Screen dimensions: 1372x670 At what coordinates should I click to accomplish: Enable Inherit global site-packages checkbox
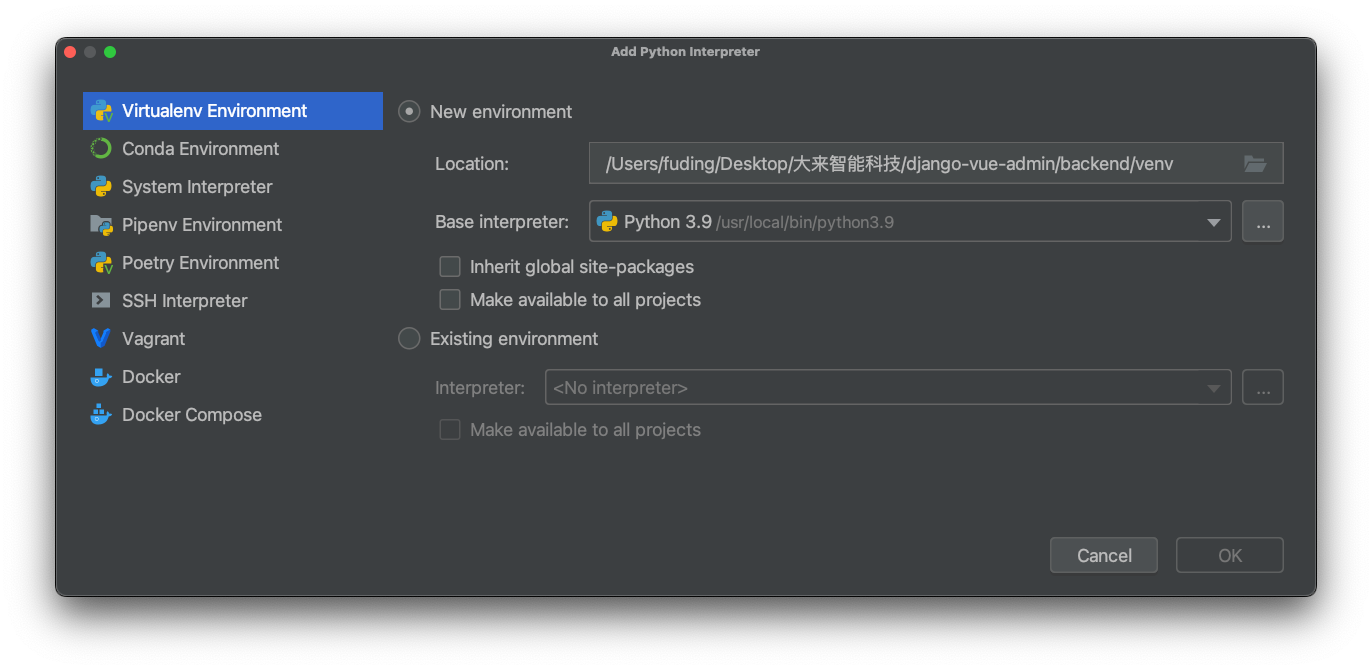[x=450, y=267]
